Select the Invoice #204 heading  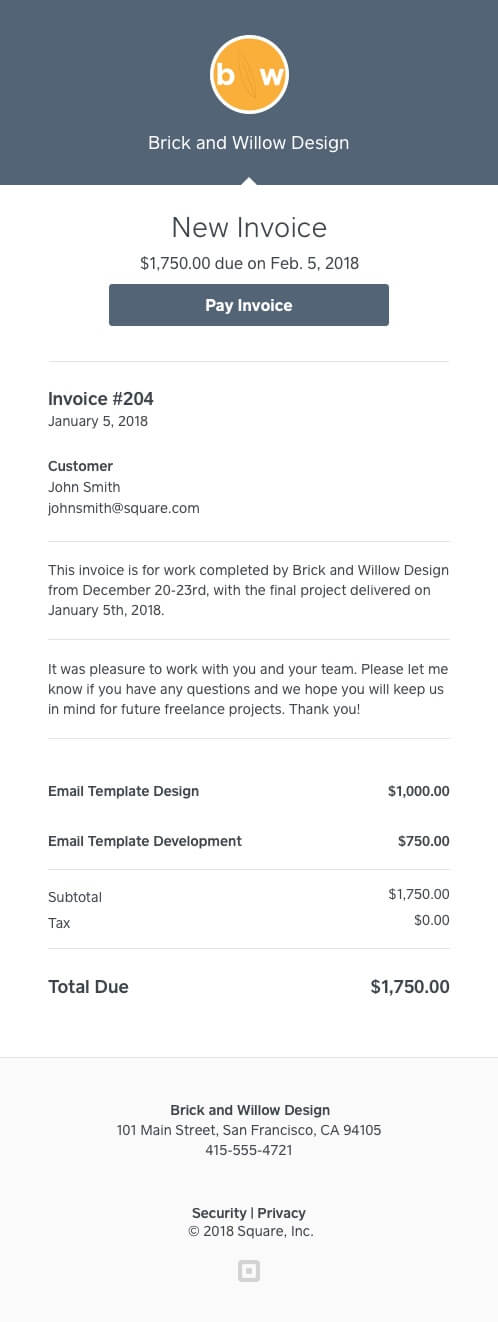[101, 399]
